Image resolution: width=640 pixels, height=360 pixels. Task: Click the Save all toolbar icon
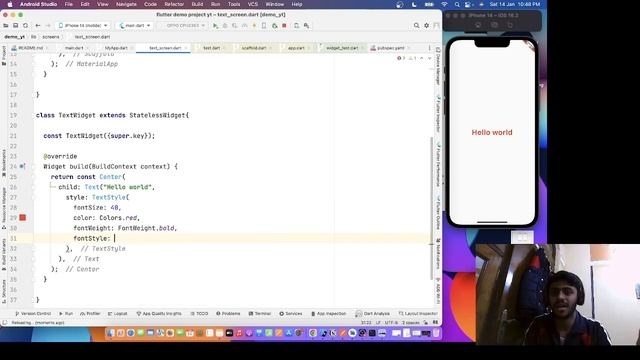(16, 25)
